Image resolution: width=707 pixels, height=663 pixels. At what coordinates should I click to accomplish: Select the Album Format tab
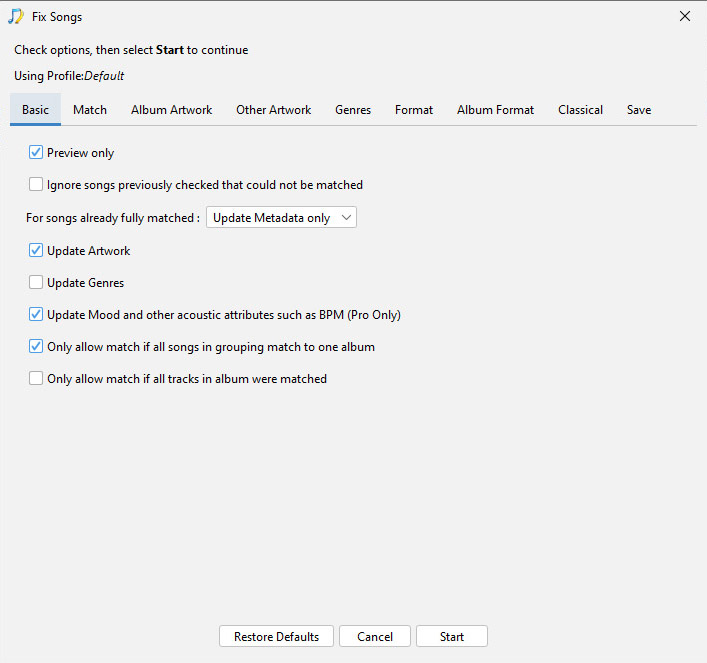point(495,110)
